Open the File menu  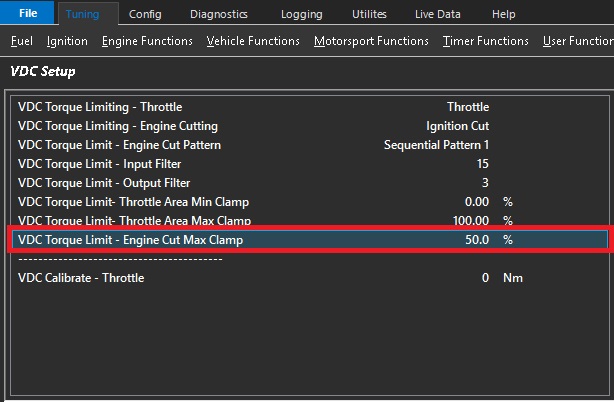click(28, 14)
